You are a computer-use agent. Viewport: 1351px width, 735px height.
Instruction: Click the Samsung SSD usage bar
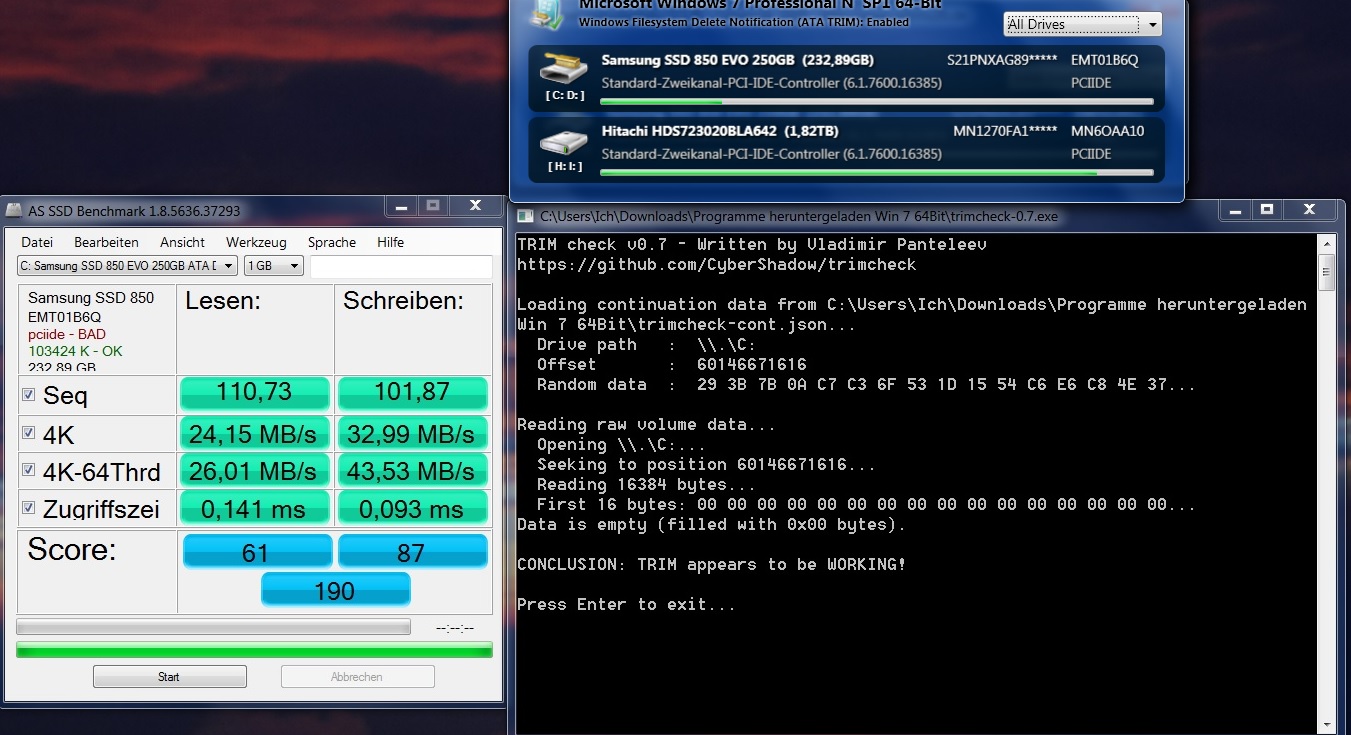tap(876, 102)
